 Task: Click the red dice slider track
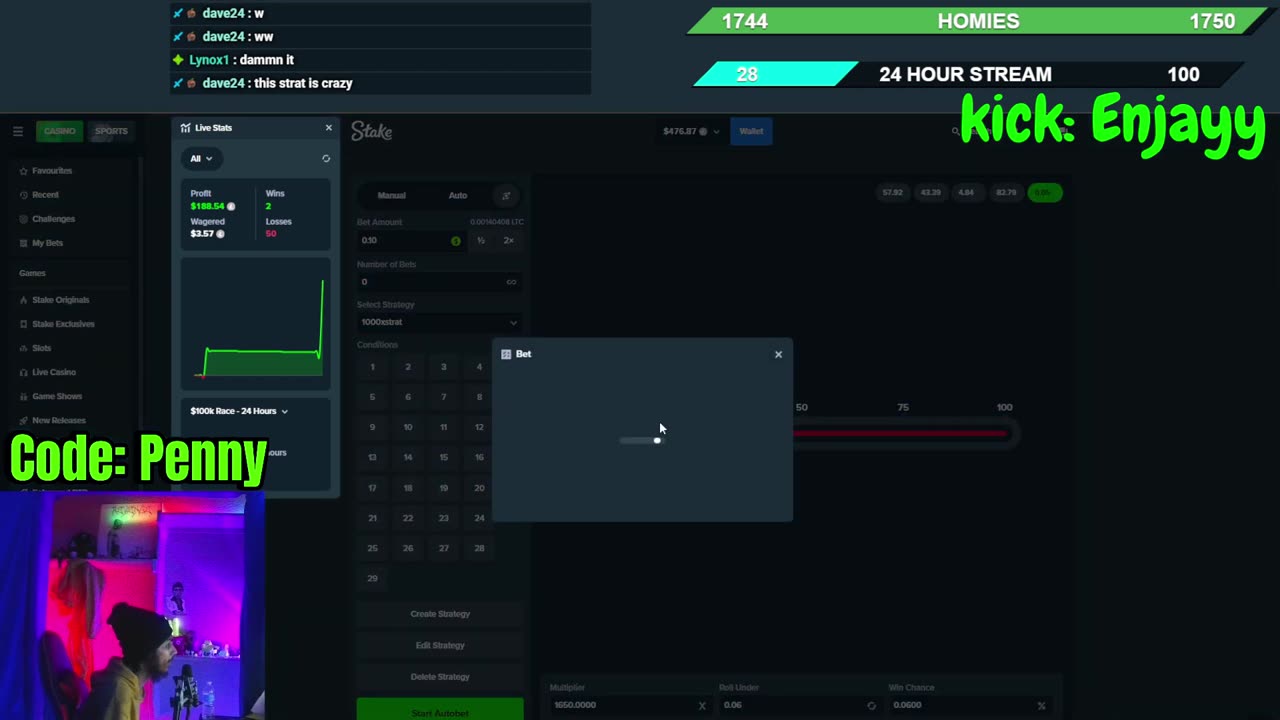pyautogui.click(x=900, y=433)
